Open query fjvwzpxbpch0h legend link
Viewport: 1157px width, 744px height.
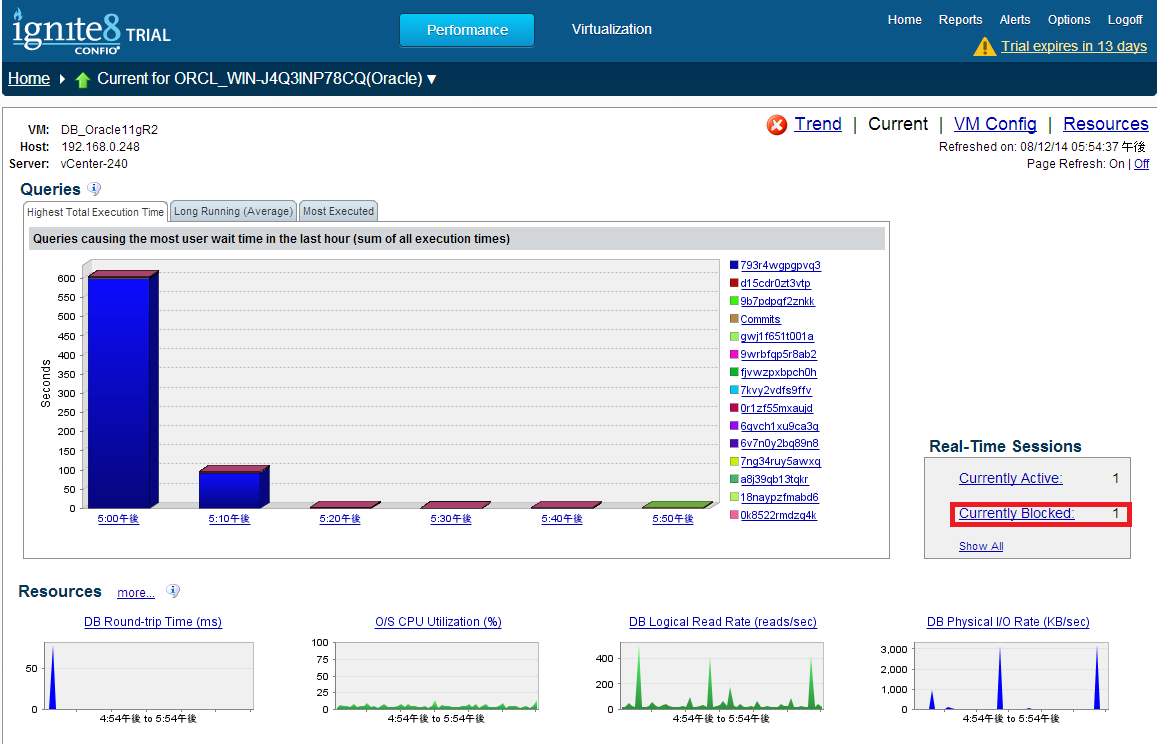(x=778, y=373)
